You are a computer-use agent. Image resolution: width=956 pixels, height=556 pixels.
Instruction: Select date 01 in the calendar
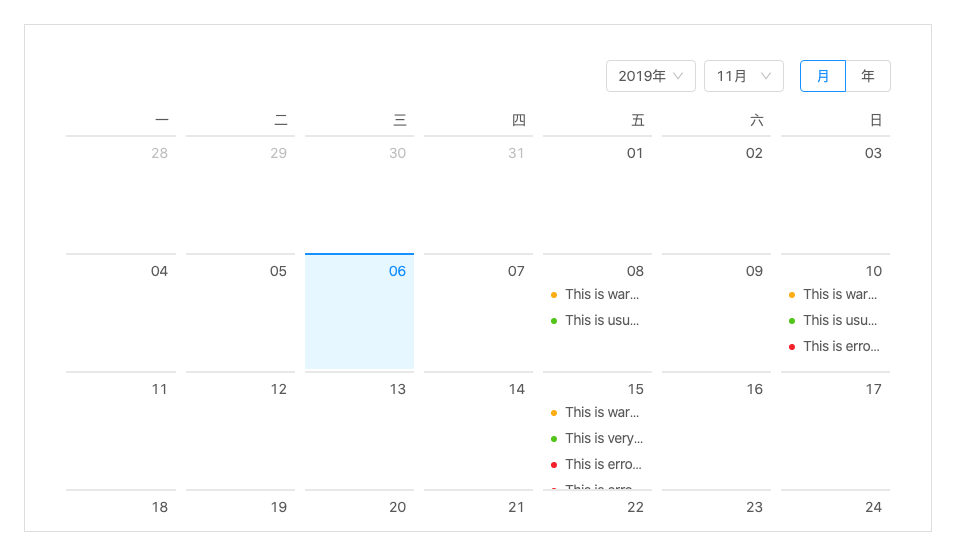[635, 153]
